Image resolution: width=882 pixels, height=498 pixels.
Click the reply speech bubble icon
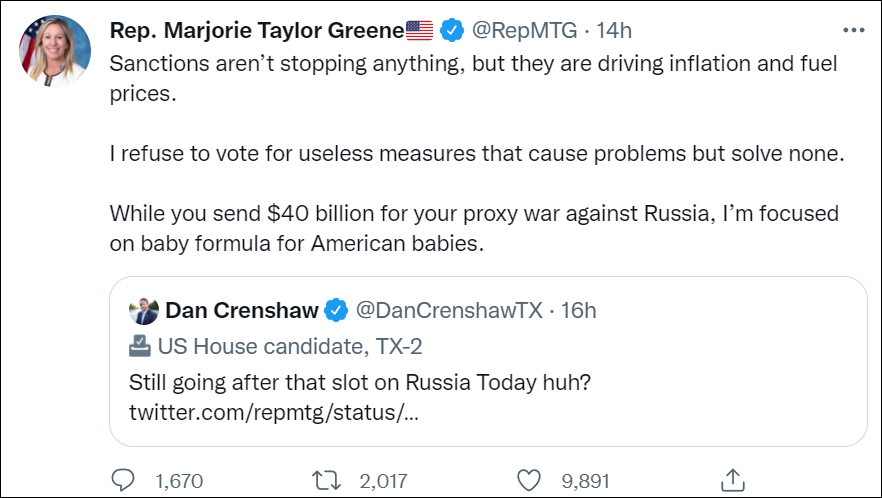[123, 480]
